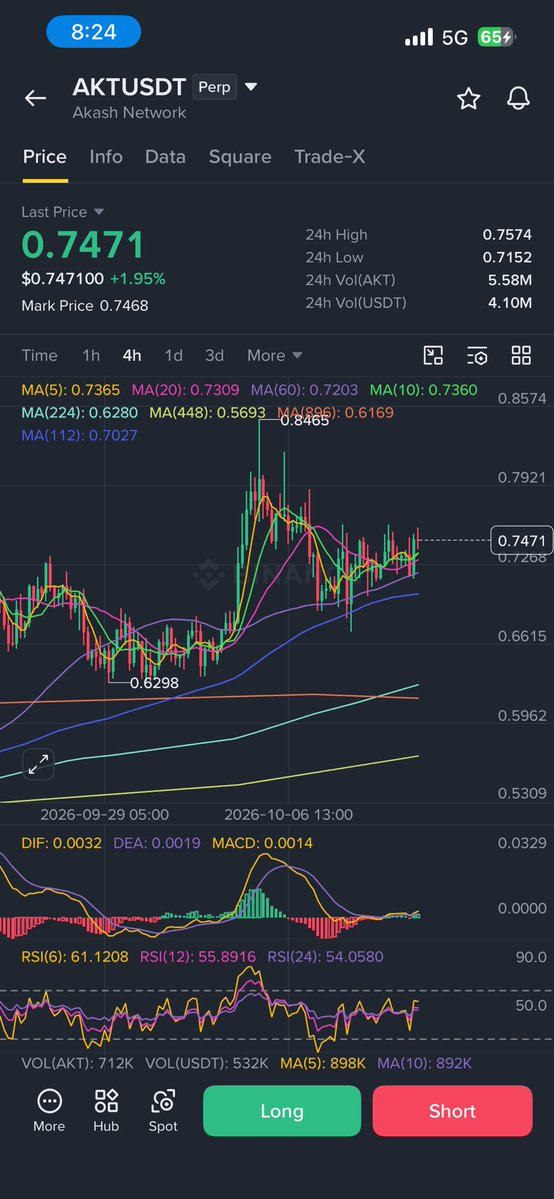Open the More menu at bottom
The image size is (554, 1199).
(x=49, y=1110)
